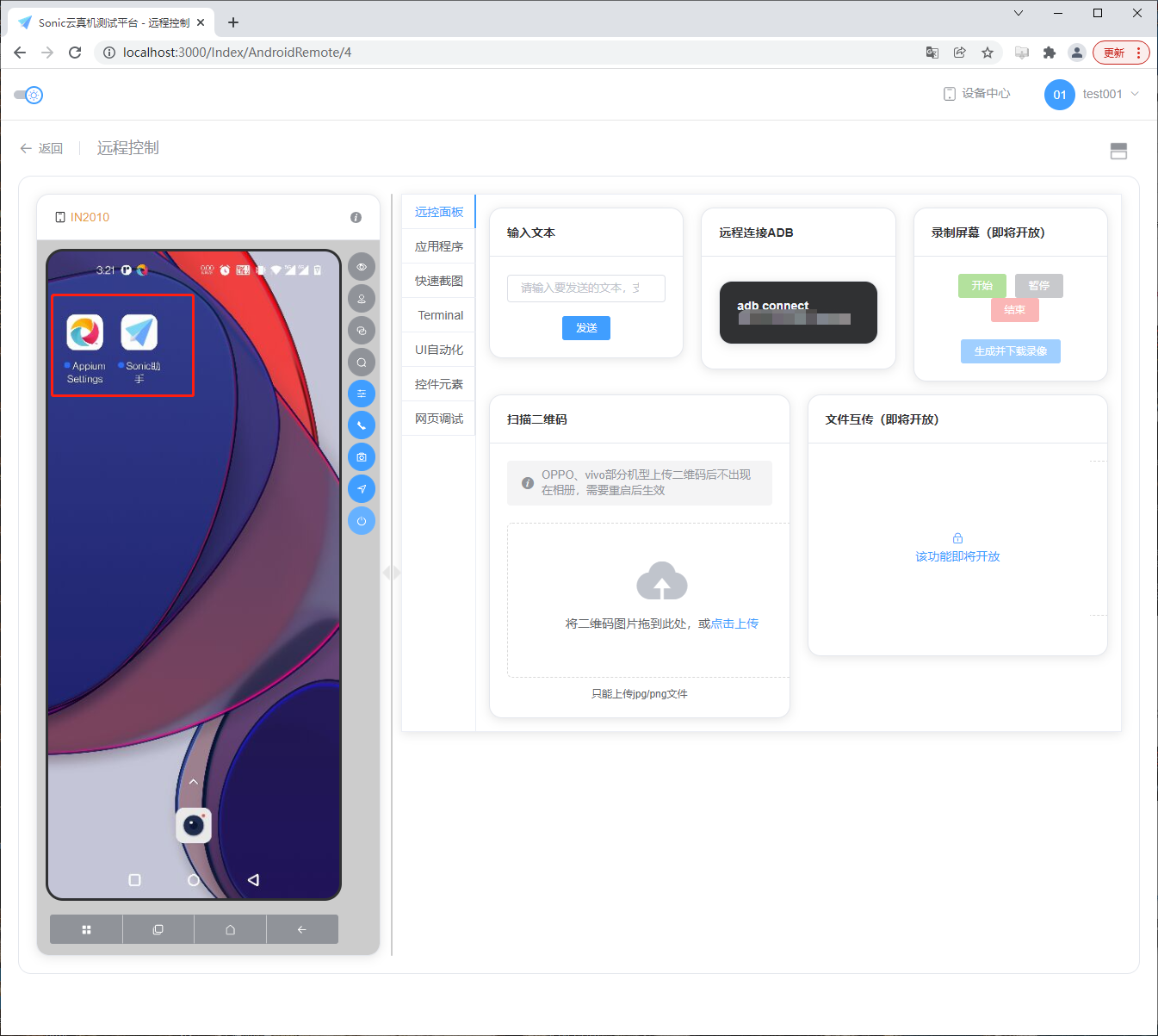Click the 结束 recording button
1158x1036 pixels.
[x=1015, y=310]
